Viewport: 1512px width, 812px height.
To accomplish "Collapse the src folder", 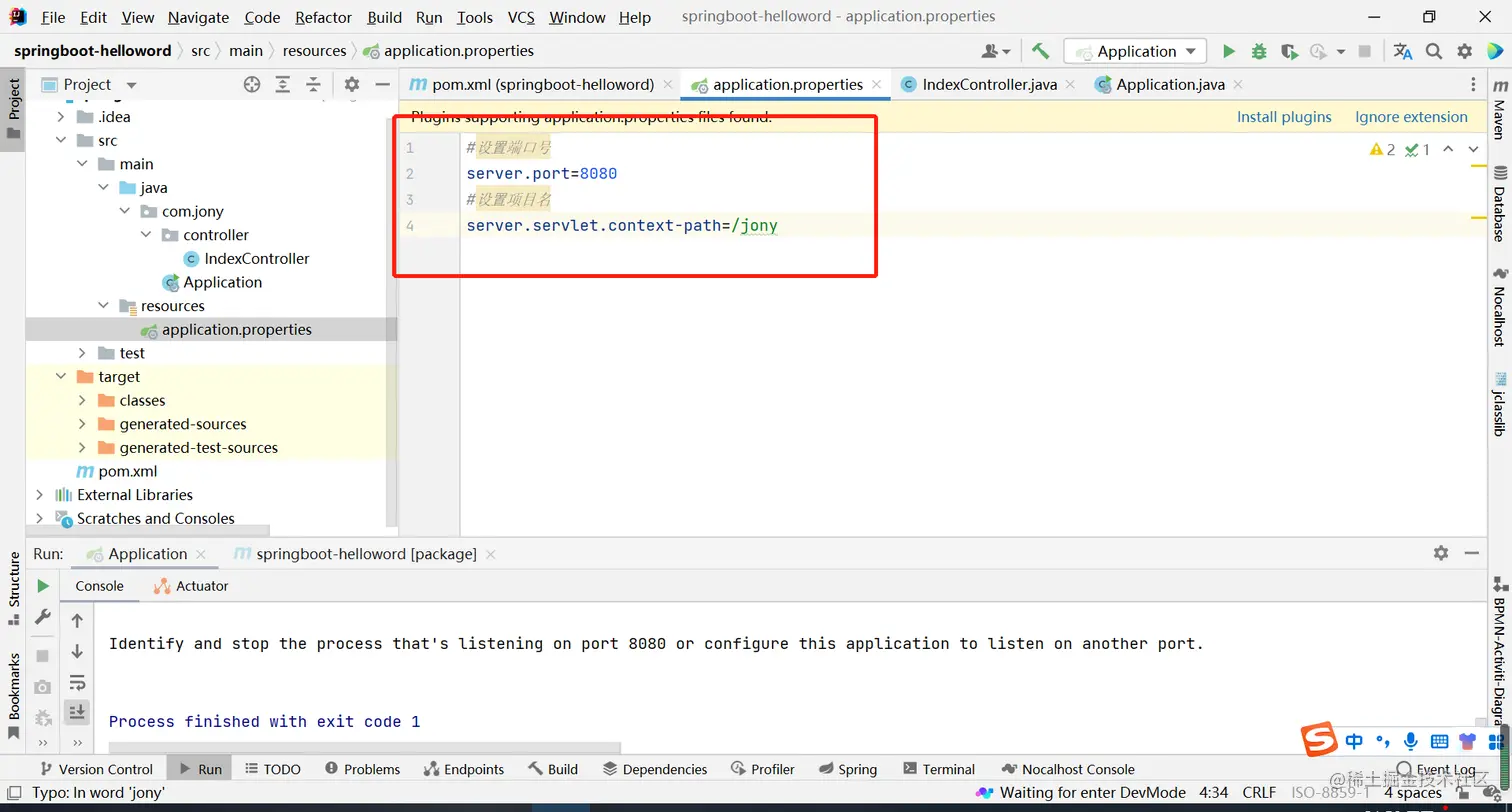I will [x=62, y=141].
